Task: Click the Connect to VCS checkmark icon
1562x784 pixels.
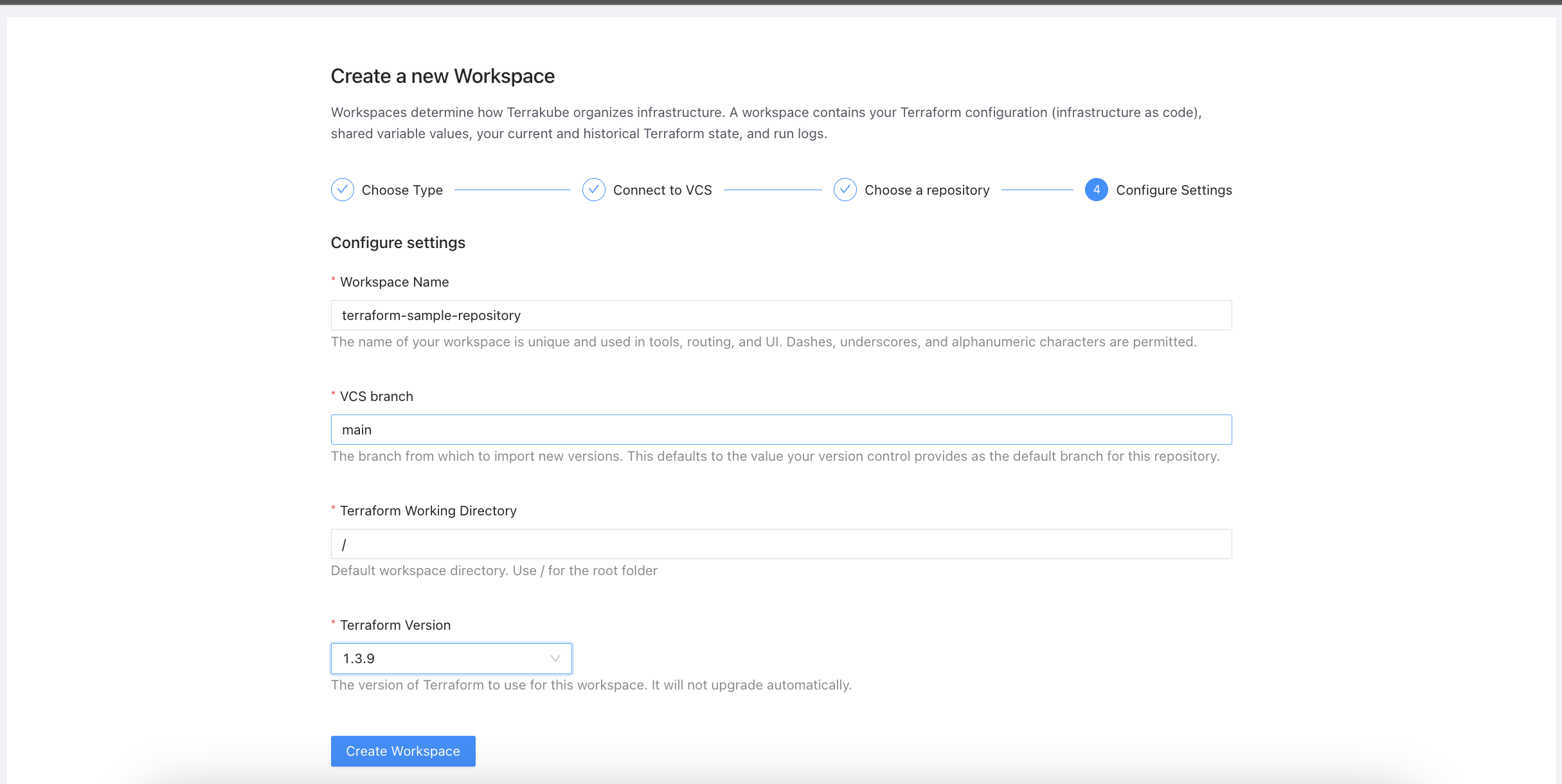Action: tap(593, 190)
